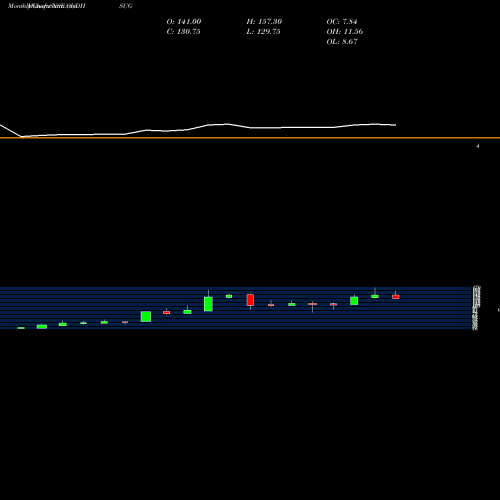Click the large red candle body
This screenshot has width=500, height=500.
click(250, 300)
